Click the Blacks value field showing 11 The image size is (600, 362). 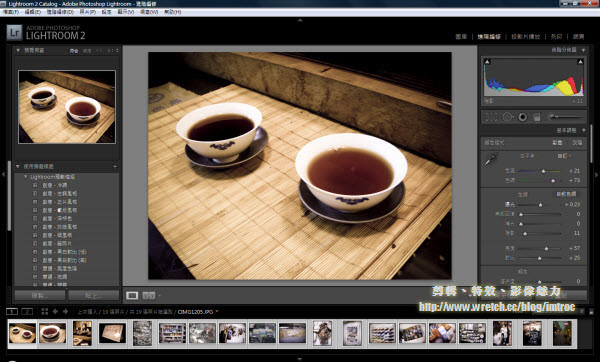(x=577, y=233)
